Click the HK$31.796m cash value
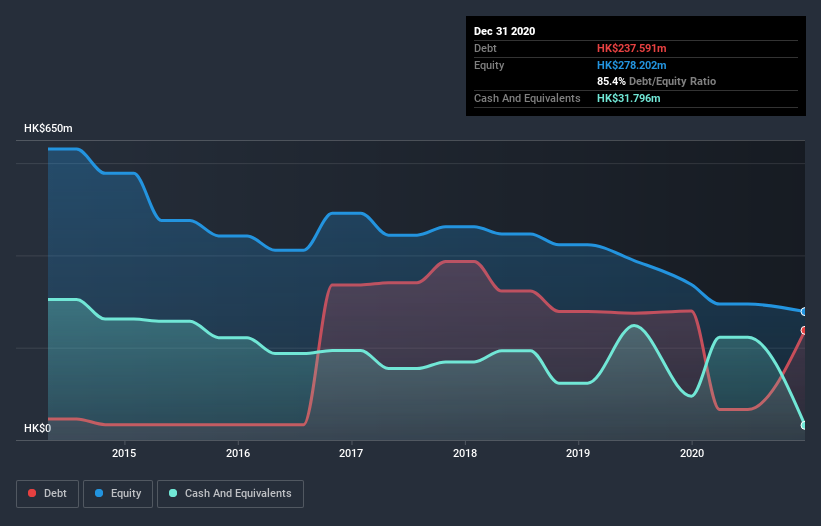The height and width of the screenshot is (526, 821). pyautogui.click(x=628, y=98)
